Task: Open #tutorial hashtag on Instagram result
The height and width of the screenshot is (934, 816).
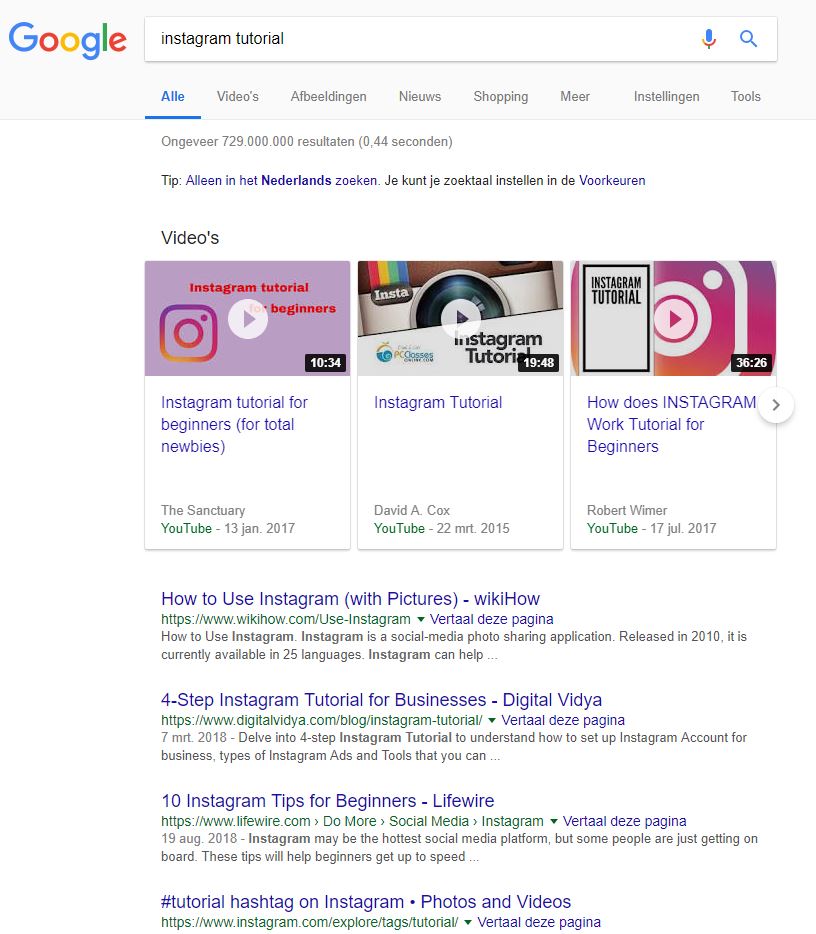Action: [x=366, y=902]
